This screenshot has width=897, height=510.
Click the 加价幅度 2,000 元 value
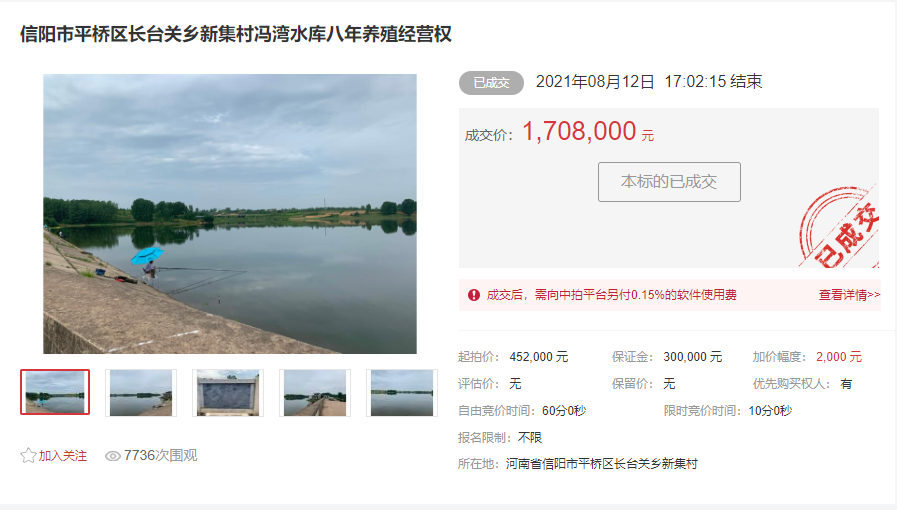[839, 357]
